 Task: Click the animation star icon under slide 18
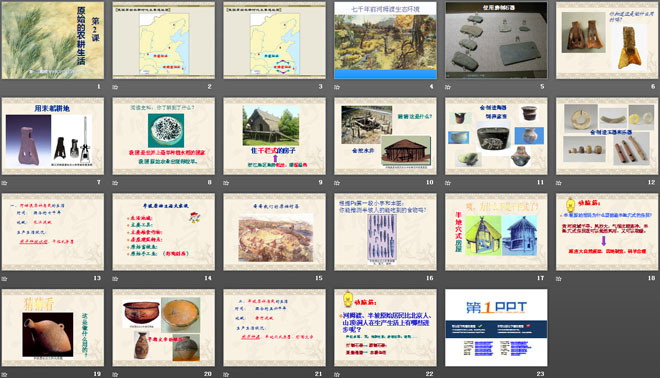559,278
